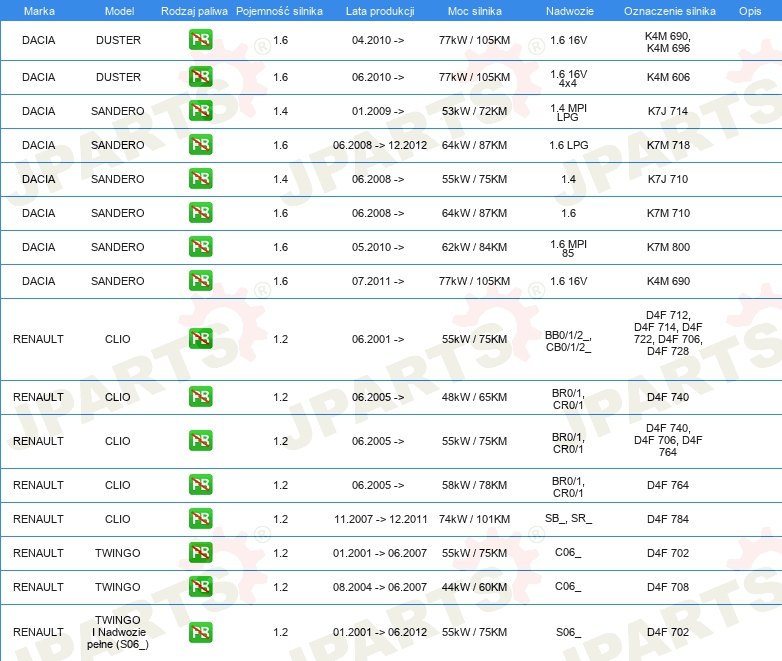Click fuel icon in Clio D4F 784 row
The image size is (782, 661).
tap(200, 519)
